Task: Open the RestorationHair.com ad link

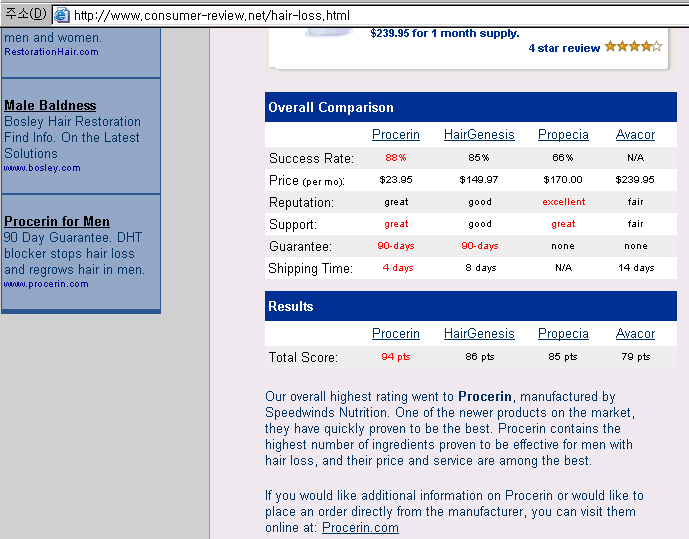Action: [51, 52]
